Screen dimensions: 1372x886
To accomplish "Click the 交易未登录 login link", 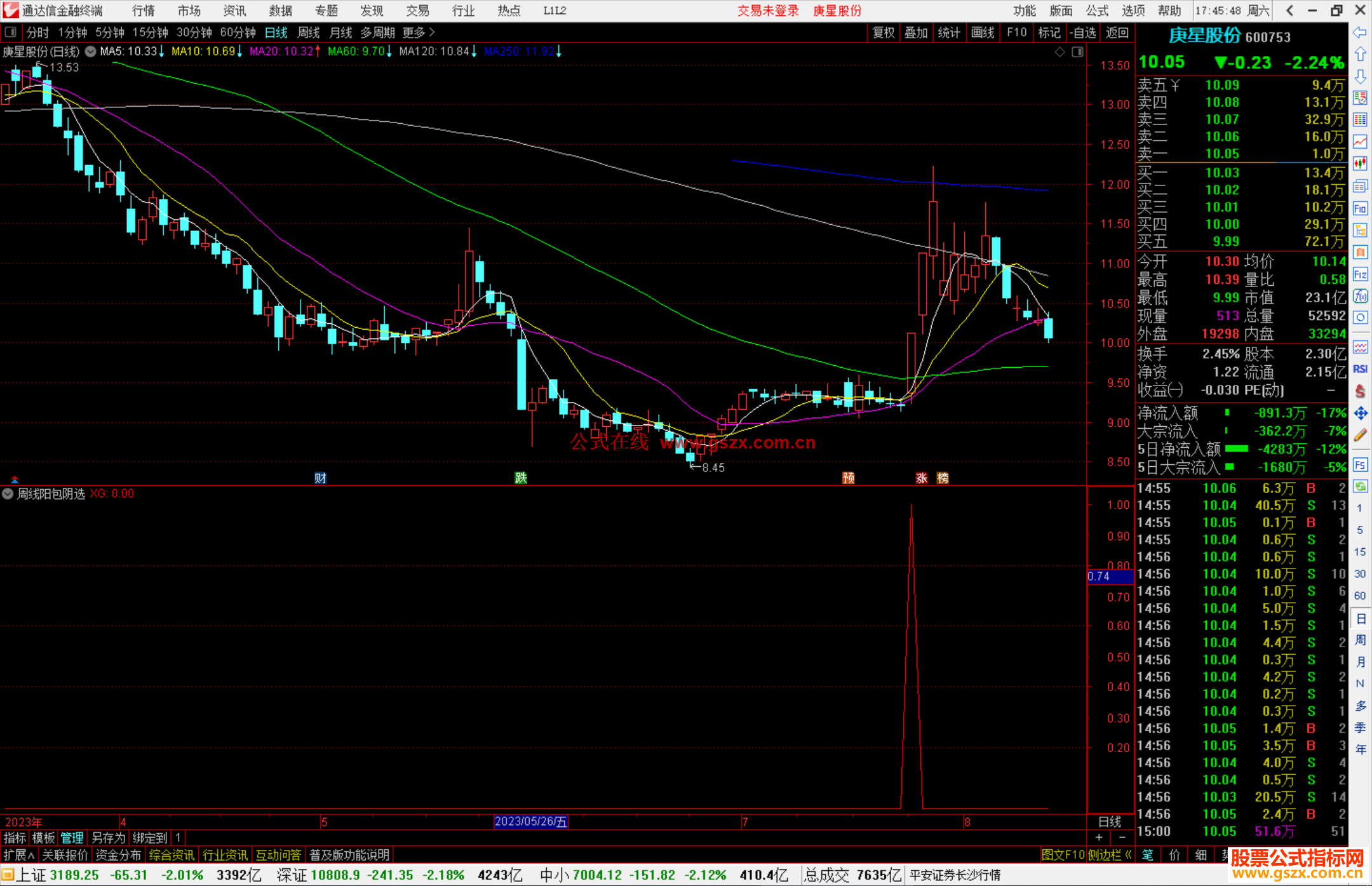I will (767, 11).
